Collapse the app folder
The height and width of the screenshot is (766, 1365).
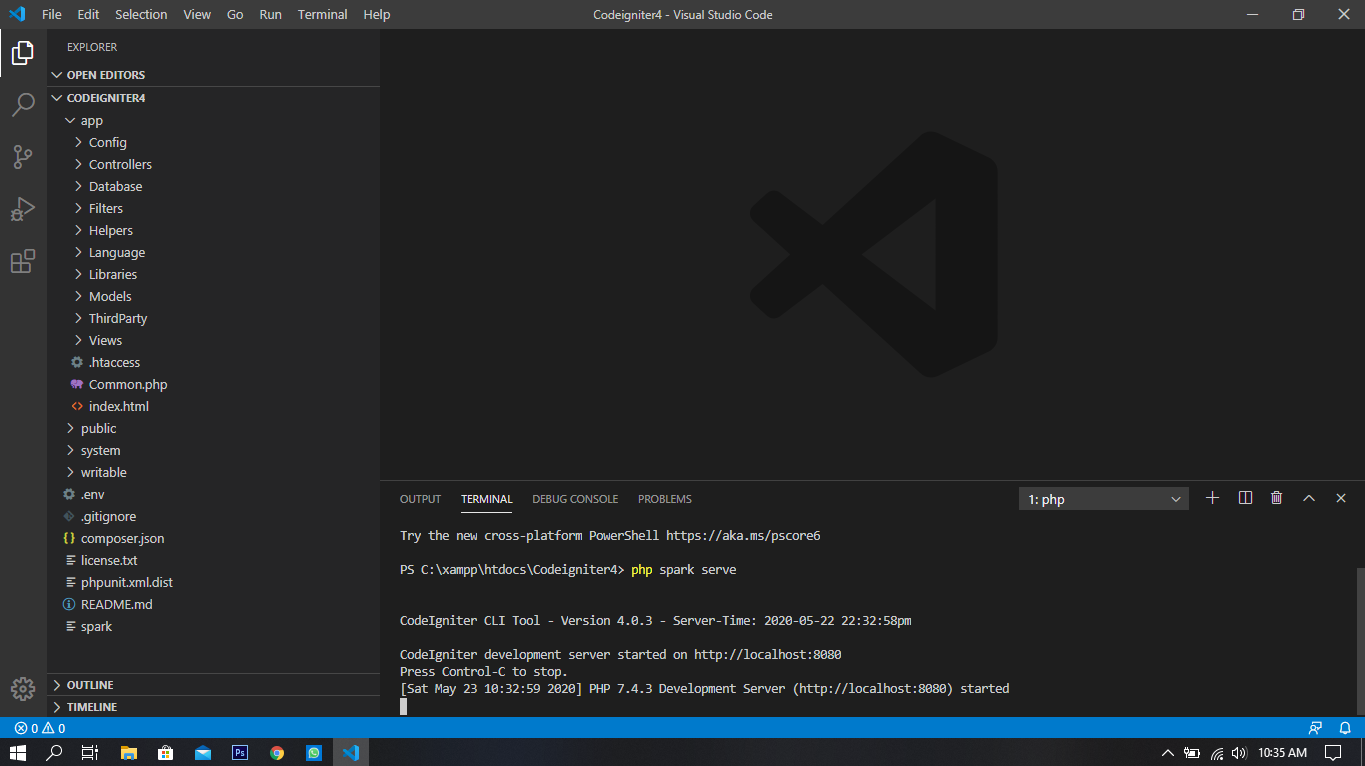[x=213, y=120]
